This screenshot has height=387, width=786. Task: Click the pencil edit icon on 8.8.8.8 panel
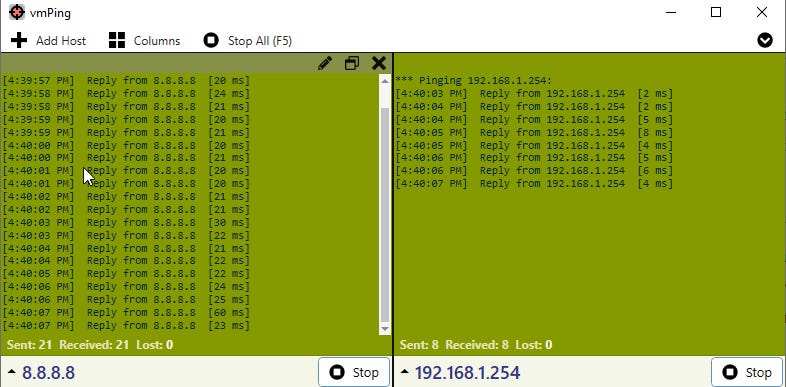(325, 63)
